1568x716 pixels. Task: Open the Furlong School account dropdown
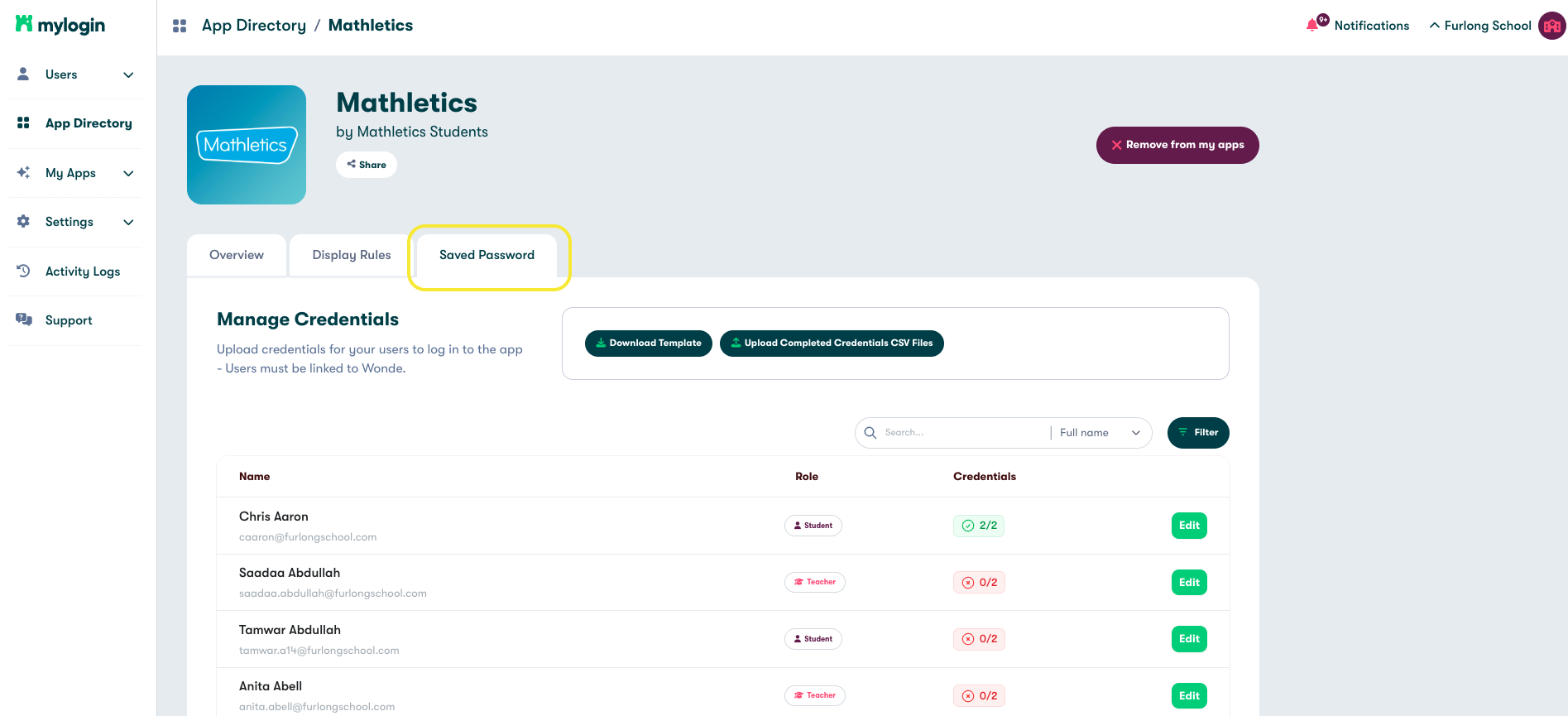coord(1480,26)
